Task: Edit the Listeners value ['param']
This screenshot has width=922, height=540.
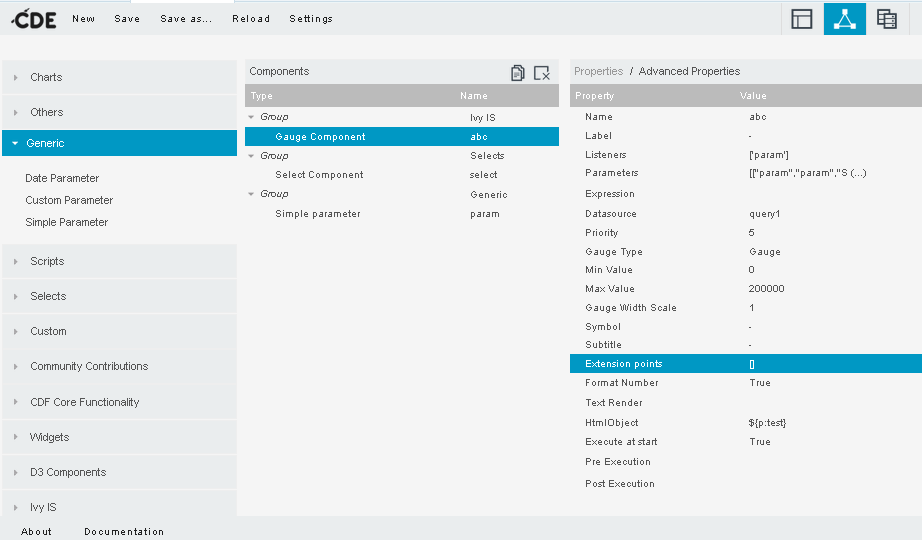Action: pyautogui.click(x=769, y=155)
